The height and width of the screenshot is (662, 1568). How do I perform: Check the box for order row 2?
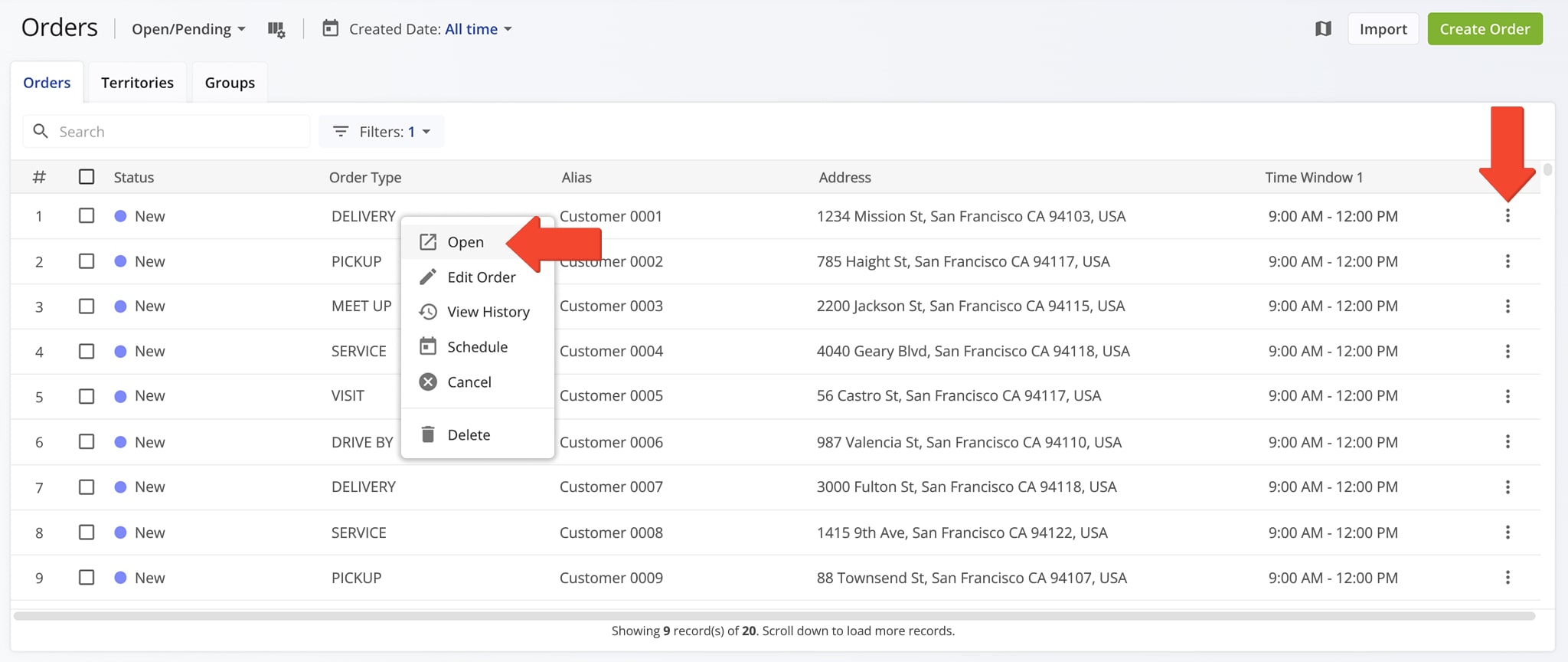[x=87, y=261]
